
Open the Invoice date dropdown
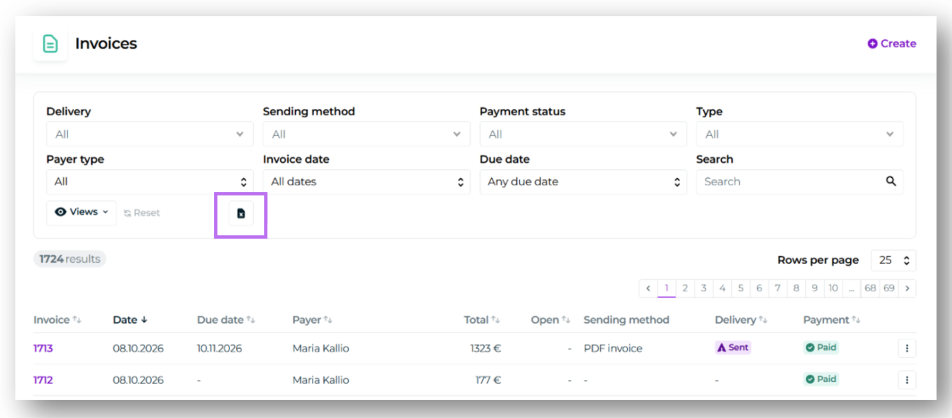(366, 182)
